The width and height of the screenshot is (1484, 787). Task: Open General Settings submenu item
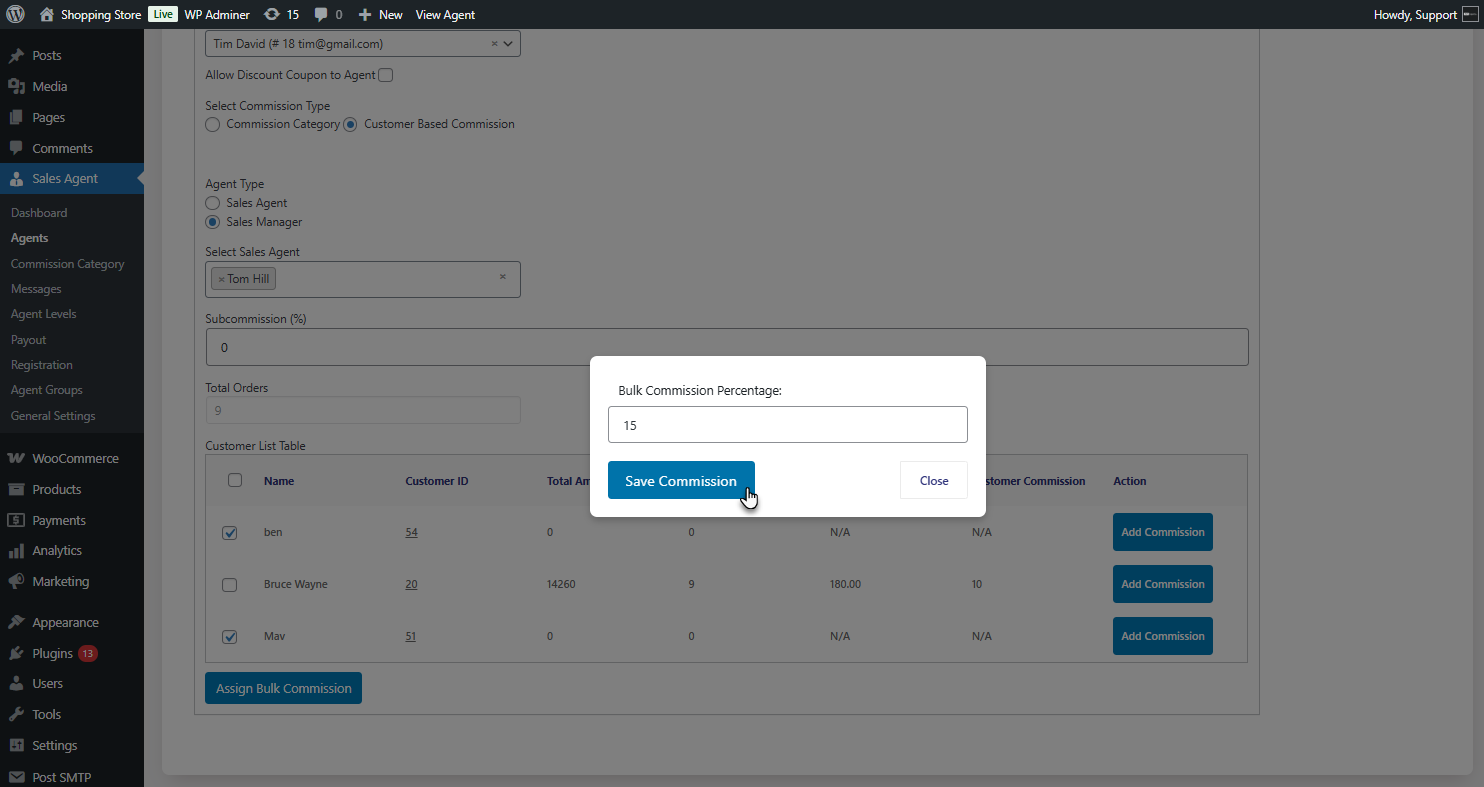[53, 416]
